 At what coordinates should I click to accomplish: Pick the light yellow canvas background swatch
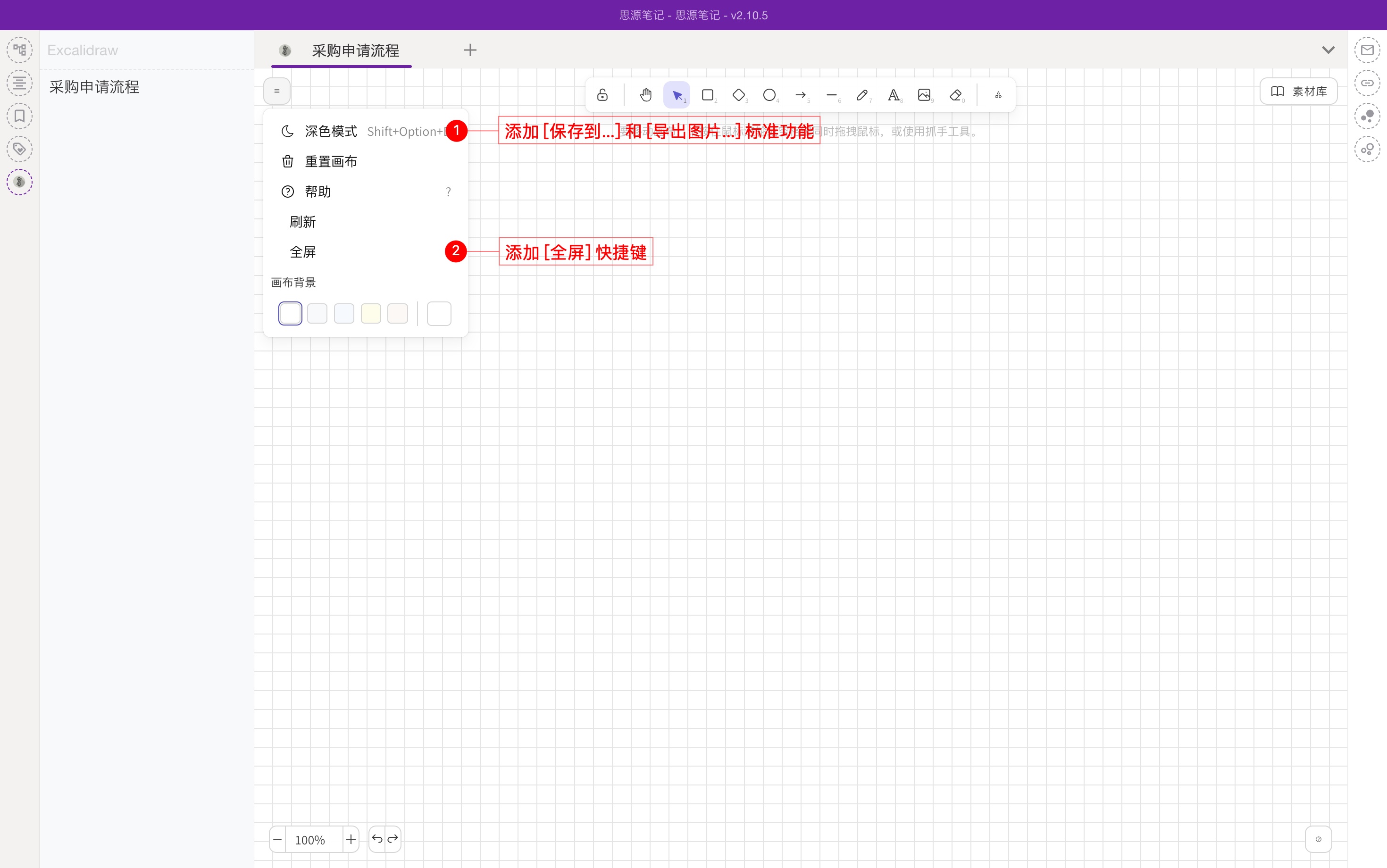tap(371, 313)
